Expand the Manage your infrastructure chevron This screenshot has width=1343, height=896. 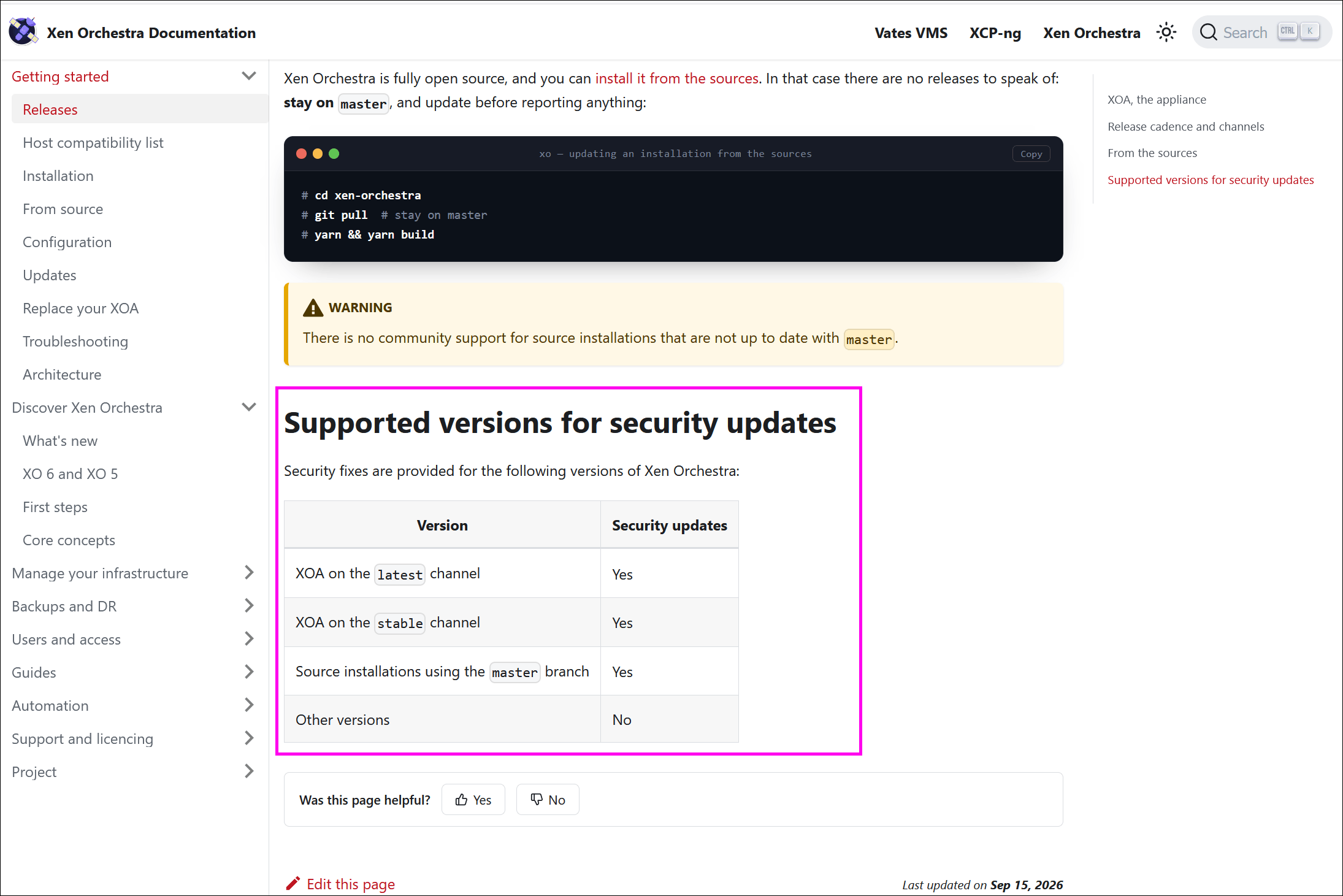coord(249,573)
